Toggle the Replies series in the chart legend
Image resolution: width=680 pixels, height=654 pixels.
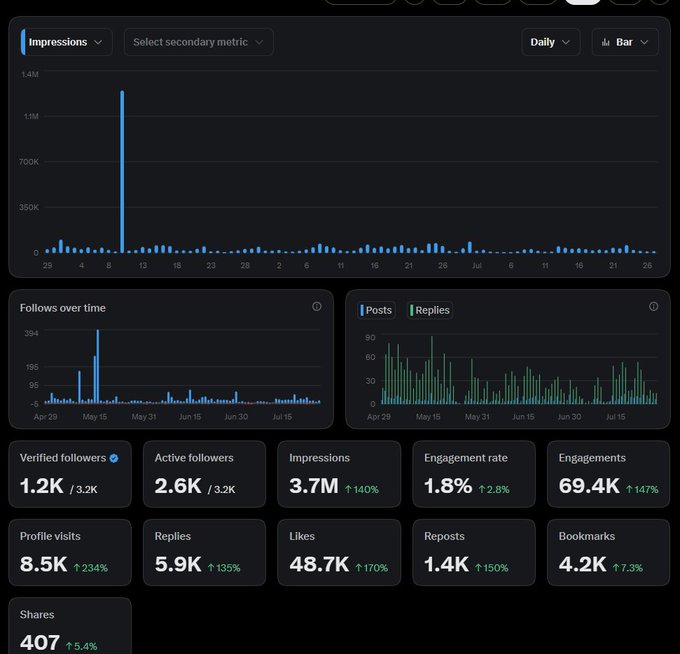(x=430, y=310)
